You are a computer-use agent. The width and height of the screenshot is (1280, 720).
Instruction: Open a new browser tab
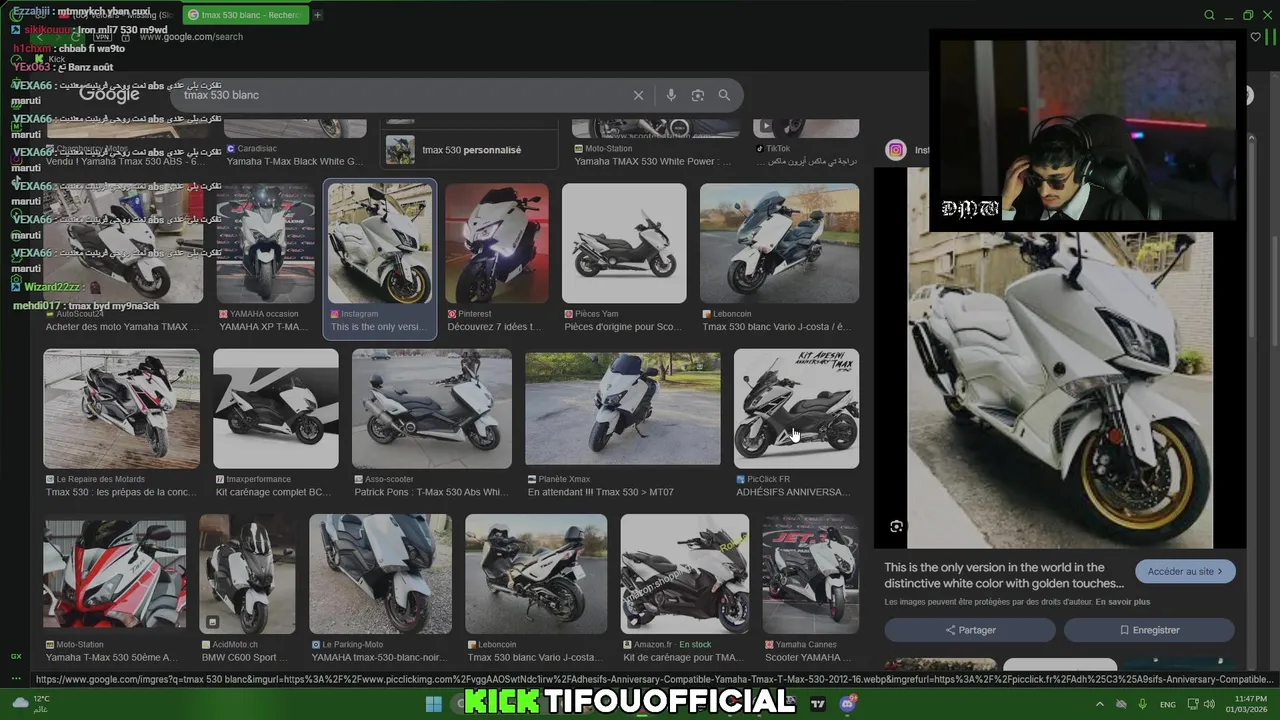318,15
